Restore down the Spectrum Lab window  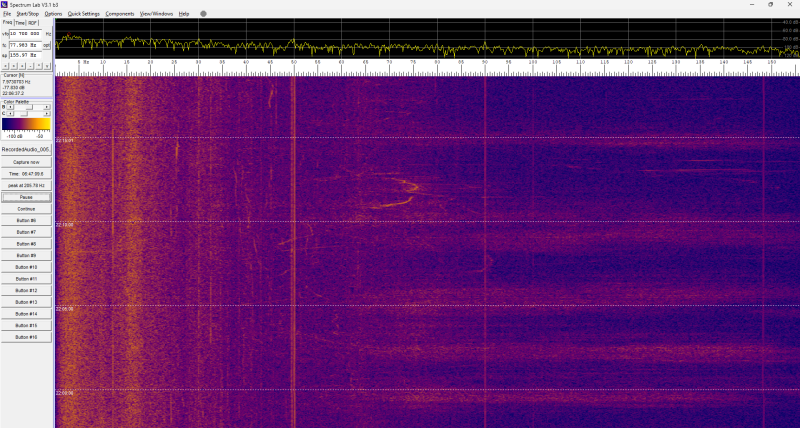[x=770, y=4]
